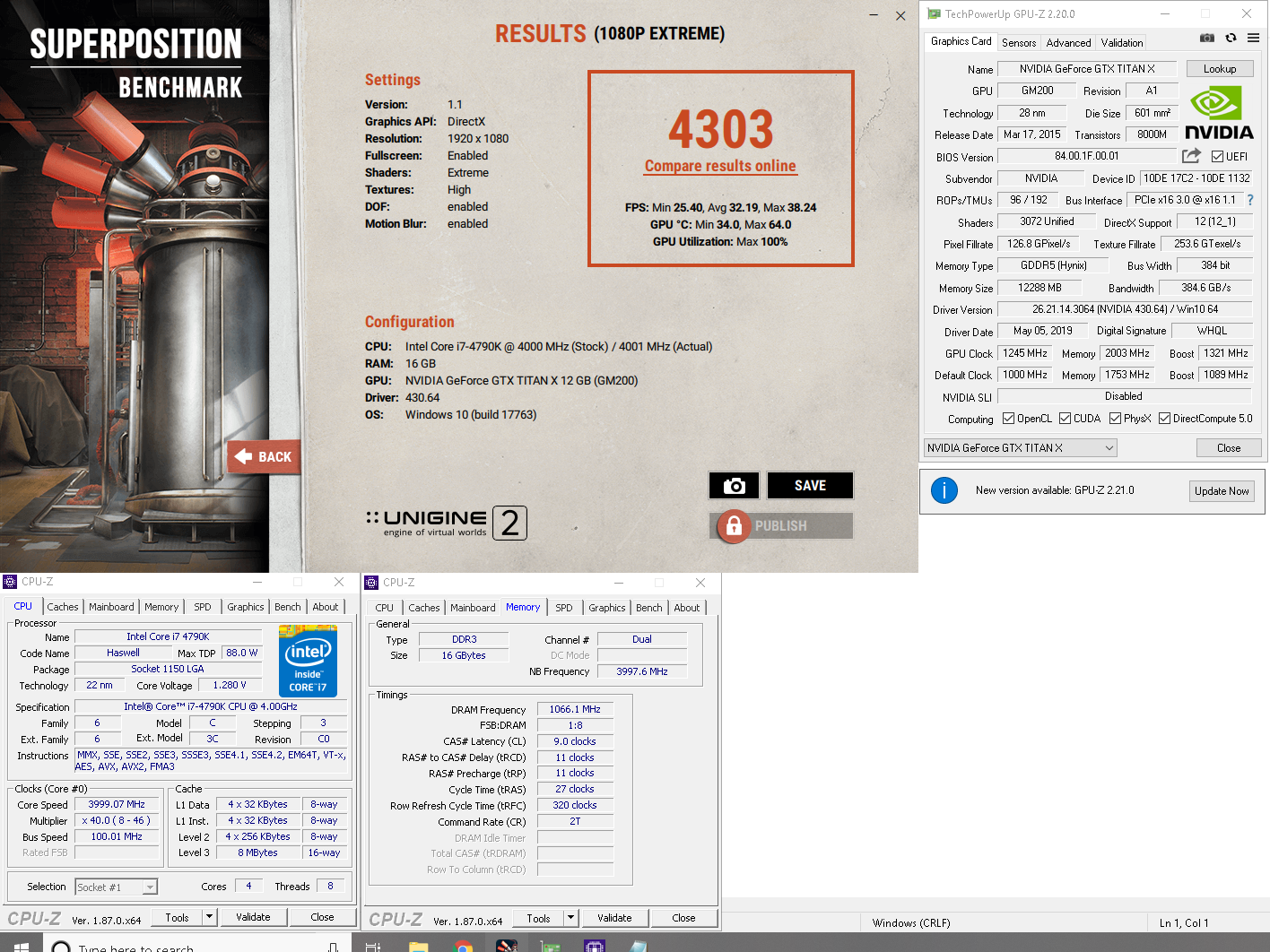
Task: Open the Bench tab in the left CPU-Z window
Action: (288, 607)
